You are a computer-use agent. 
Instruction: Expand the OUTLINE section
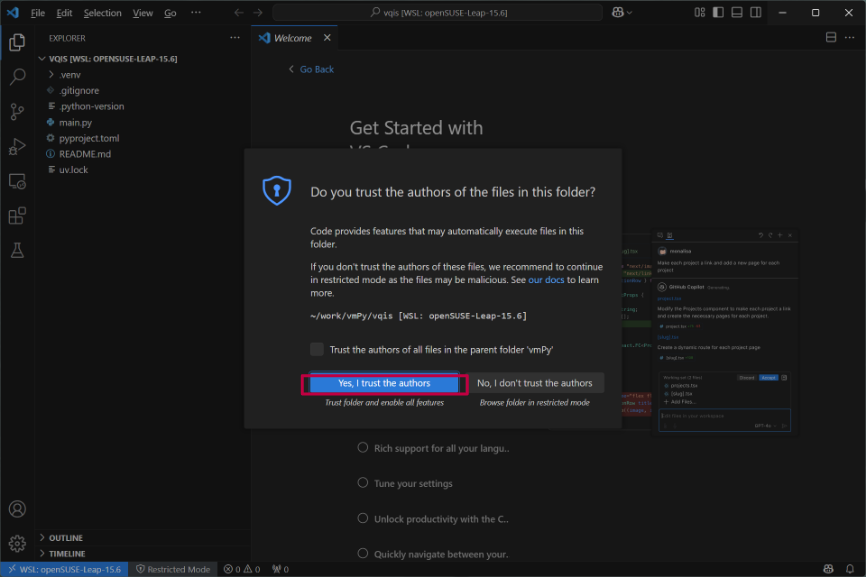click(x=65, y=538)
